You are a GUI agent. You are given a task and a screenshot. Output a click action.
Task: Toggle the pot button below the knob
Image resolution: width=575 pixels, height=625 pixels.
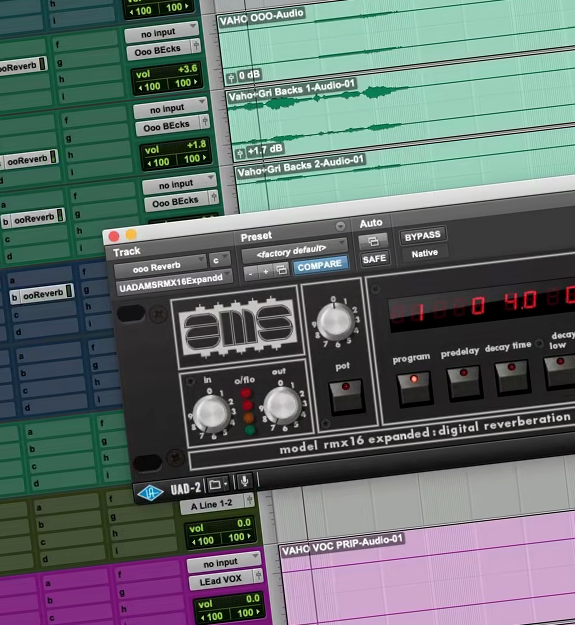tap(346, 396)
